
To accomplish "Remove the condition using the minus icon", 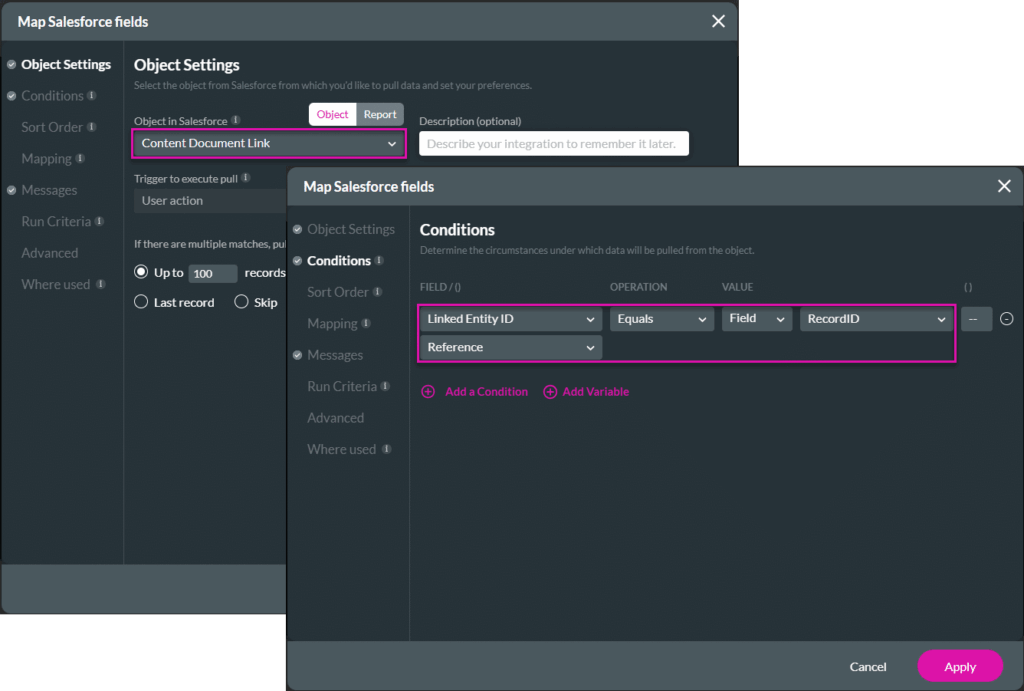I will (x=1007, y=318).
